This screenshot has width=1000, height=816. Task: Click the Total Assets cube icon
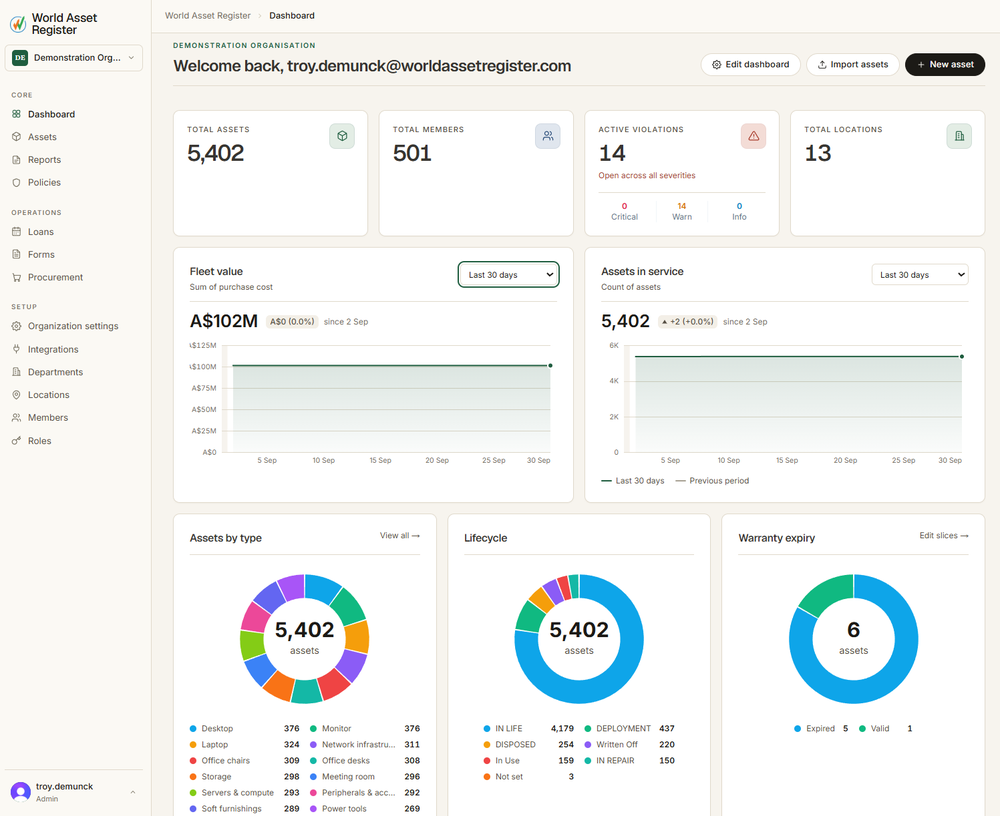tap(342, 136)
